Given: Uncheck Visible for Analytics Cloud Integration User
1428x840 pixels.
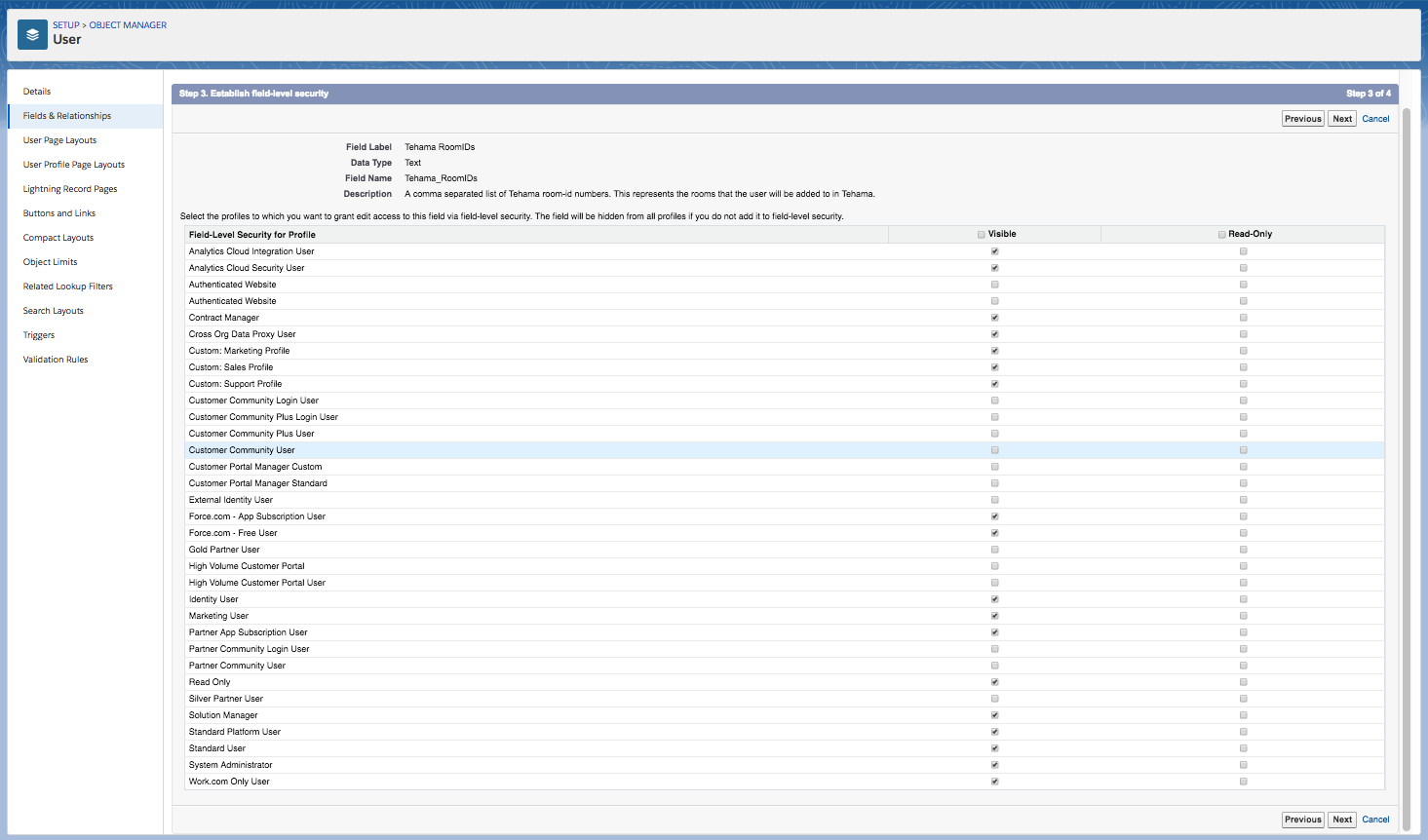Looking at the screenshot, I should (995, 251).
